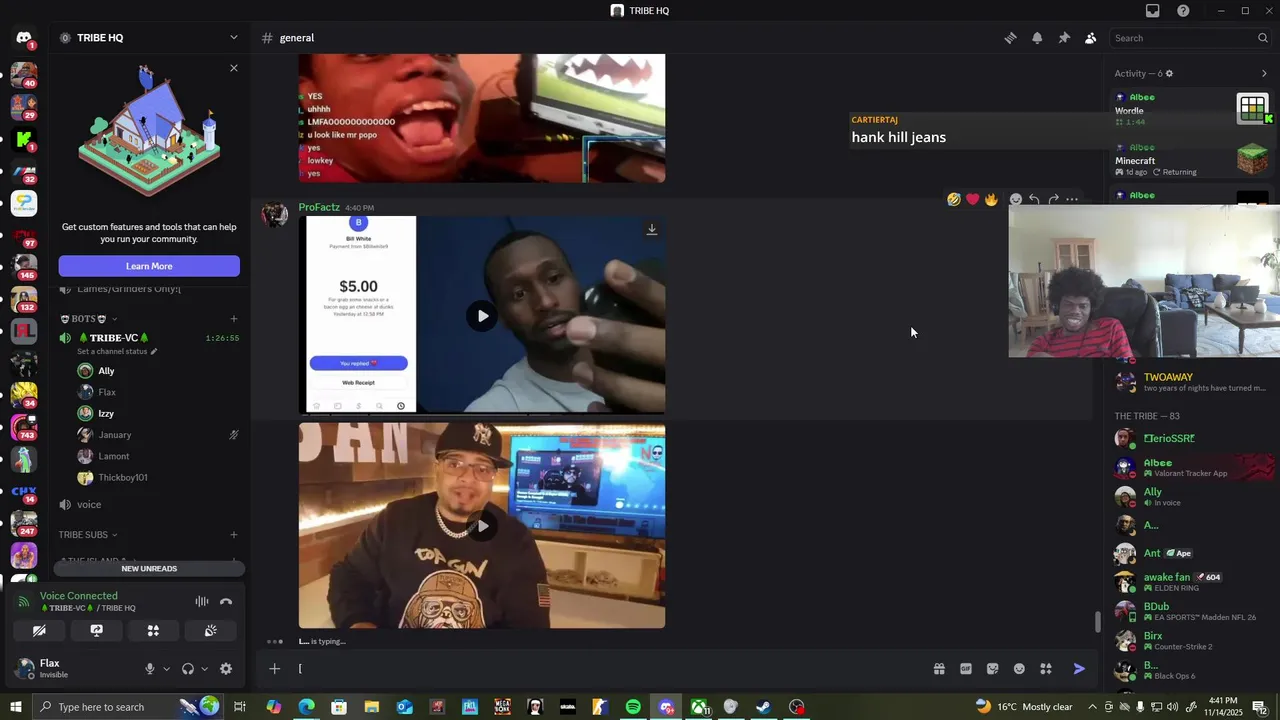Click the Voice Connected signal icon
The image size is (1280, 720).
[x=23, y=601]
